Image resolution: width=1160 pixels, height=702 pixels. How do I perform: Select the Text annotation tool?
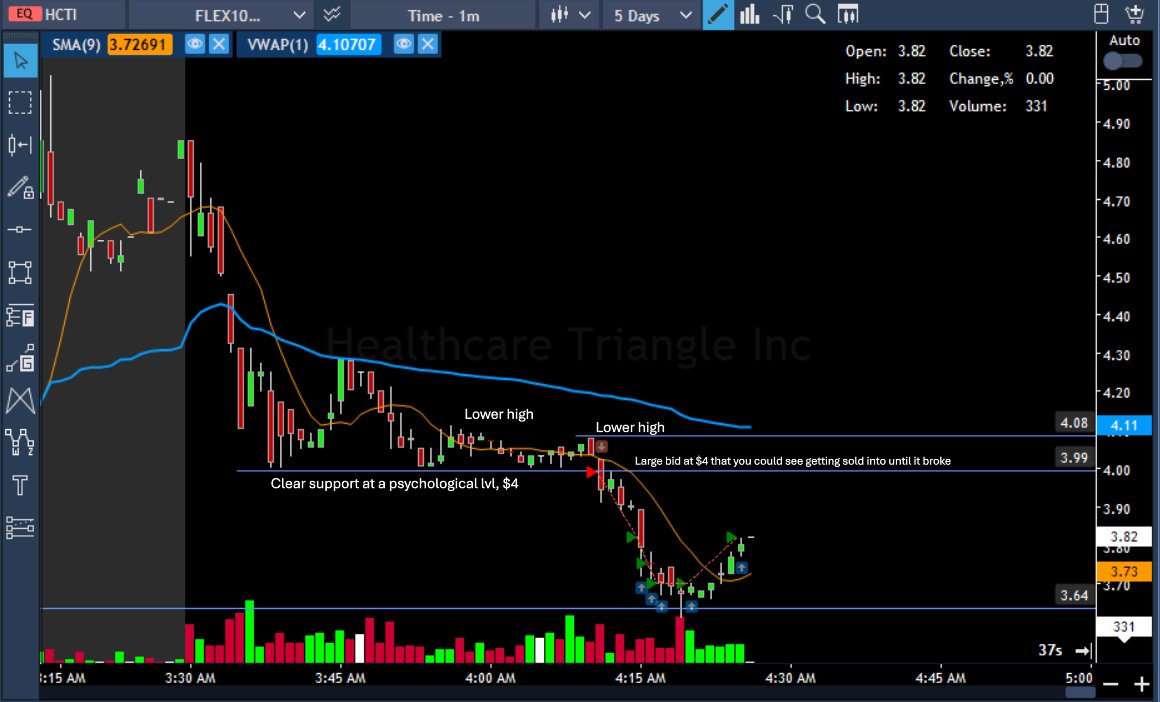20,485
